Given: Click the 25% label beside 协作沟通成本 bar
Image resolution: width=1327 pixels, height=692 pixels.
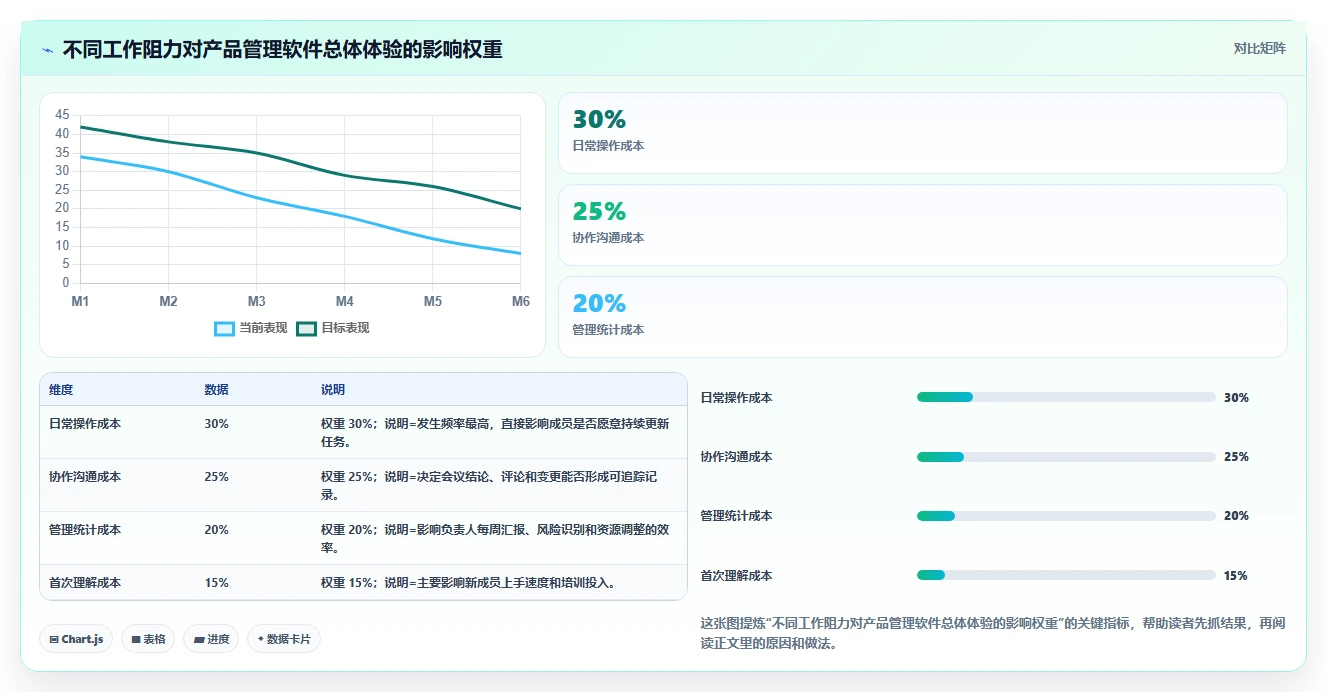Looking at the screenshot, I should (x=1236, y=457).
